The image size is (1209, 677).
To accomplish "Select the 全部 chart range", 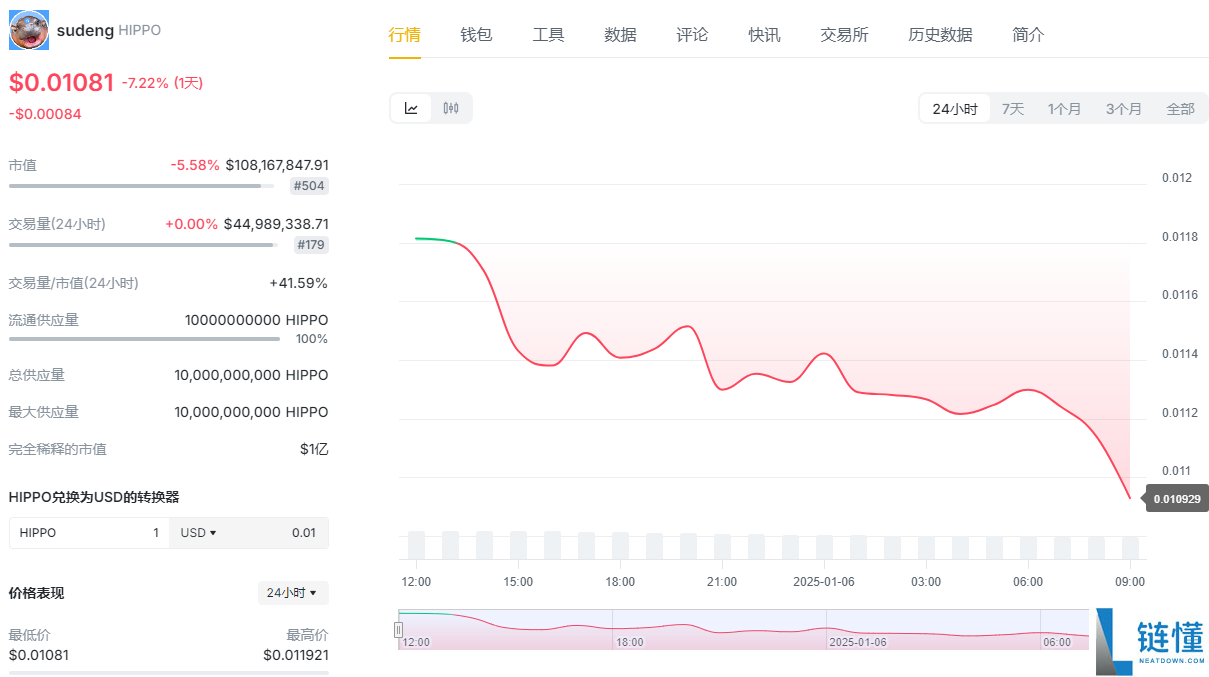I will (x=1180, y=109).
